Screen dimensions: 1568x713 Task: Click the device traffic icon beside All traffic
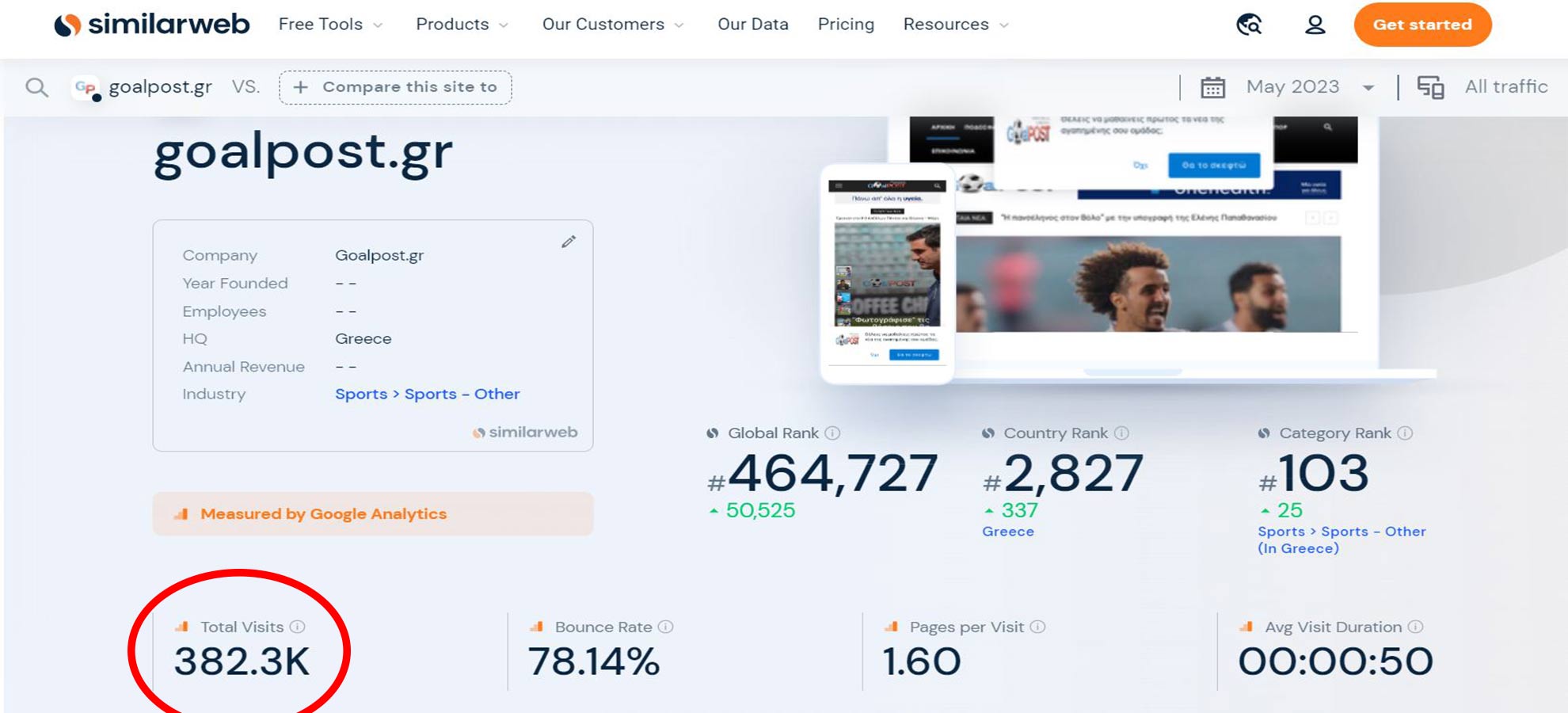pyautogui.click(x=1430, y=87)
